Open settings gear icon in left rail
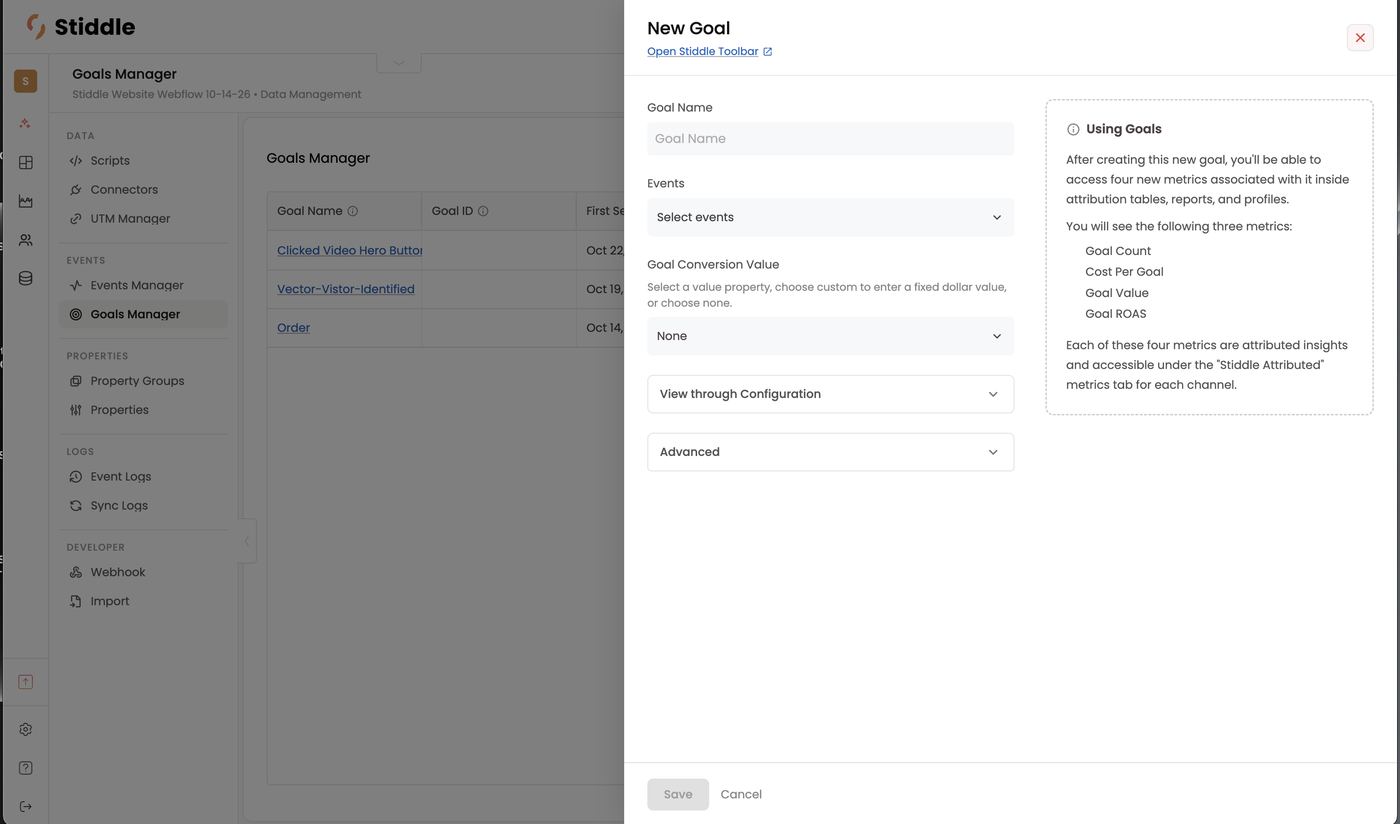The width and height of the screenshot is (1400, 824). point(26,729)
